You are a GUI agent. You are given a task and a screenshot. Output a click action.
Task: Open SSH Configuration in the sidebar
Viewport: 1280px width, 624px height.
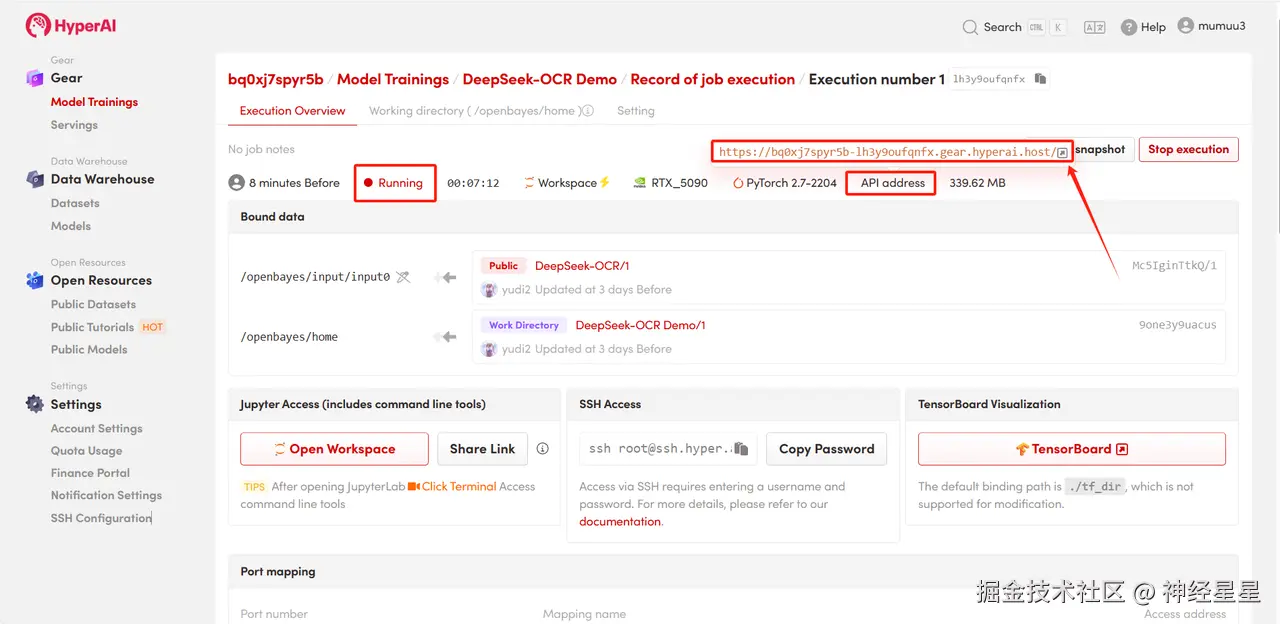tap(101, 518)
